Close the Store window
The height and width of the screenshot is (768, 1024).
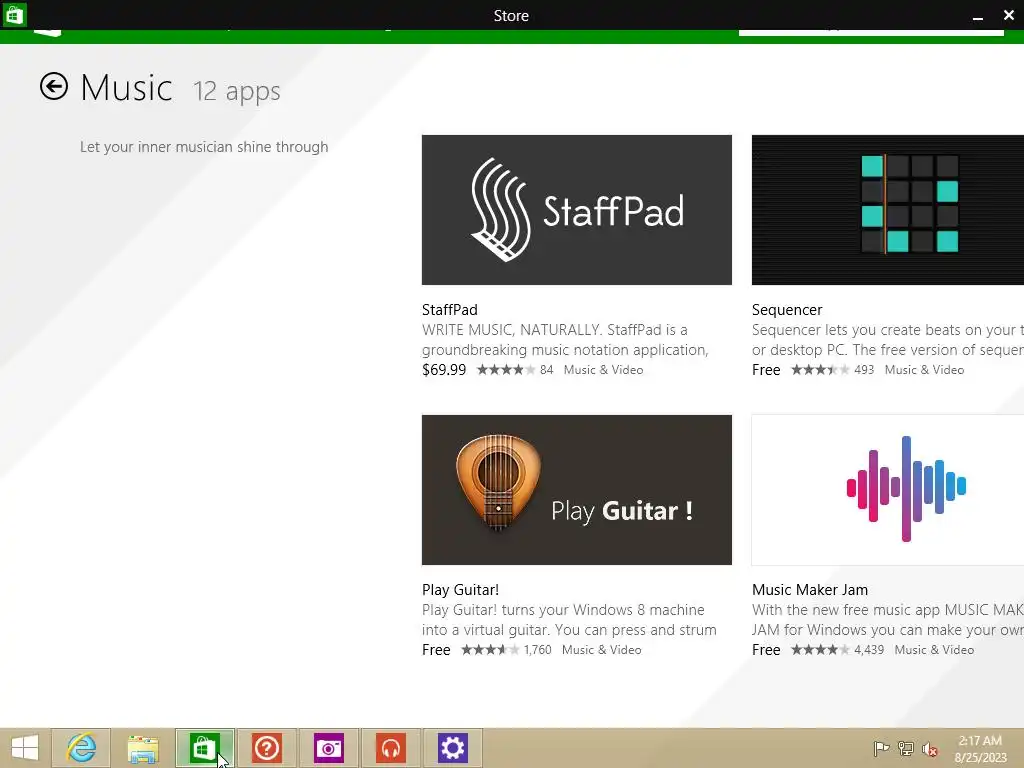click(x=1008, y=14)
